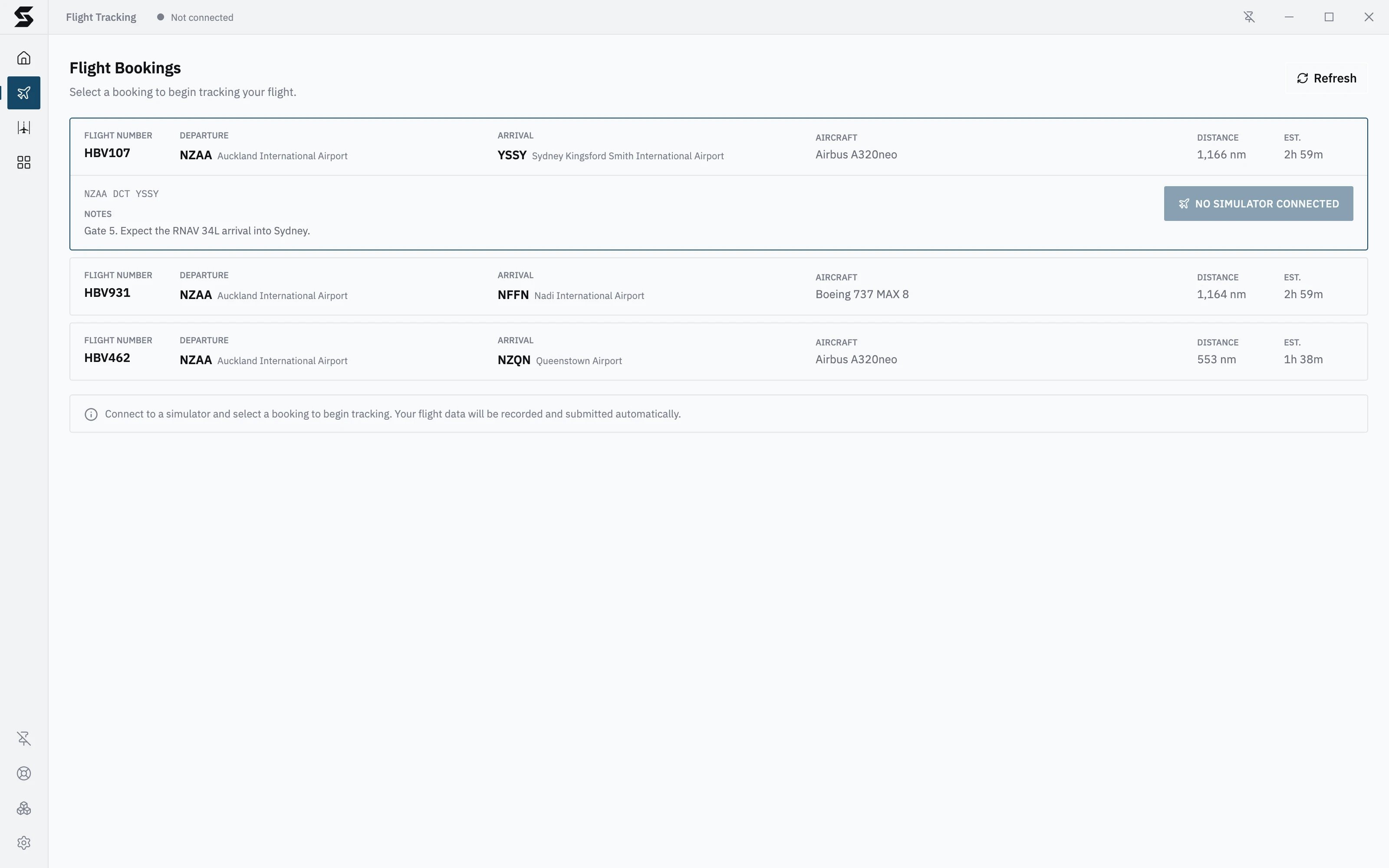Click the NZAA DCT YSSY route text
This screenshot has height=868, width=1389.
121,194
